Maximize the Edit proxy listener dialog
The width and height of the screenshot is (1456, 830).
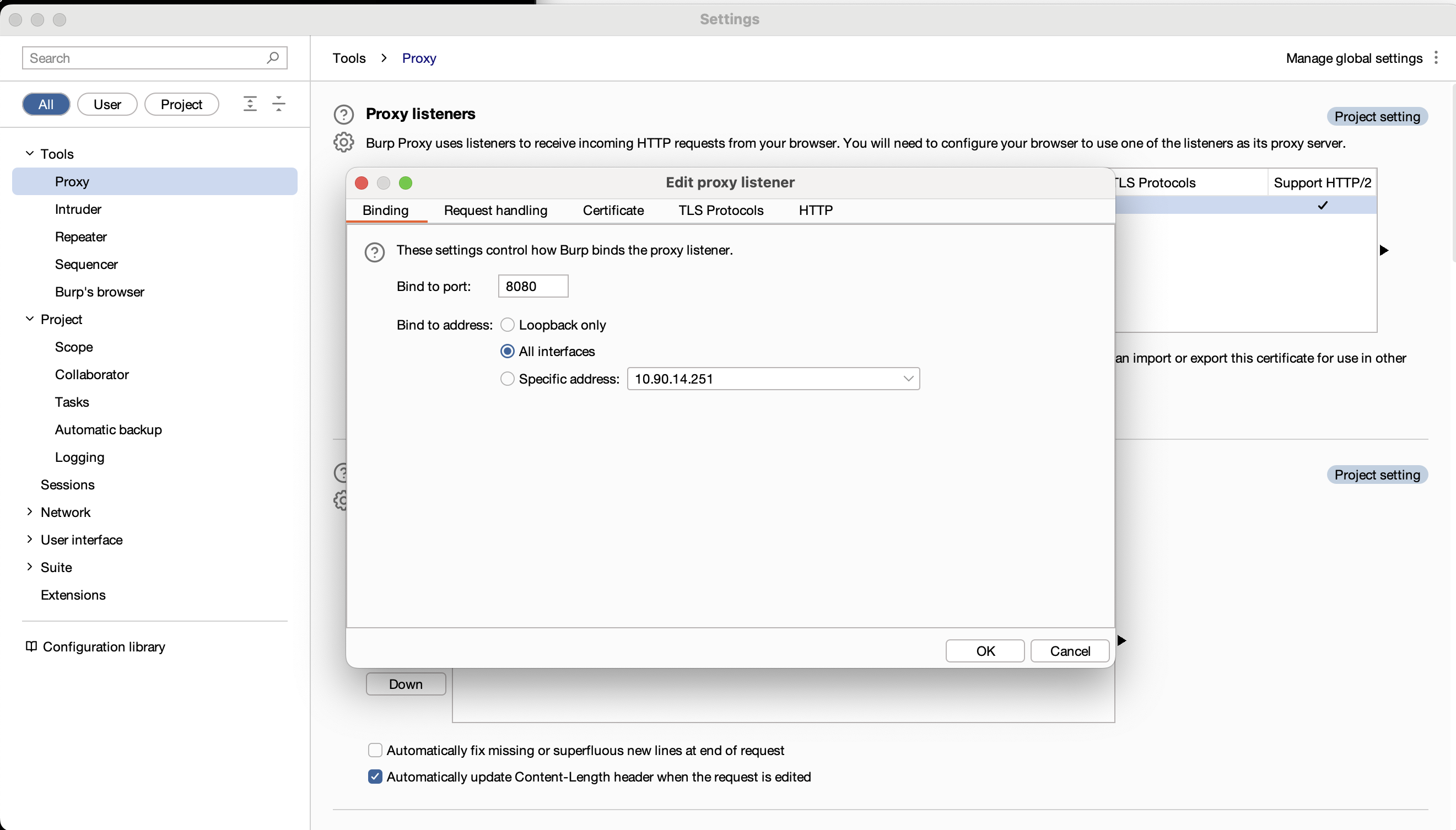pos(405,183)
